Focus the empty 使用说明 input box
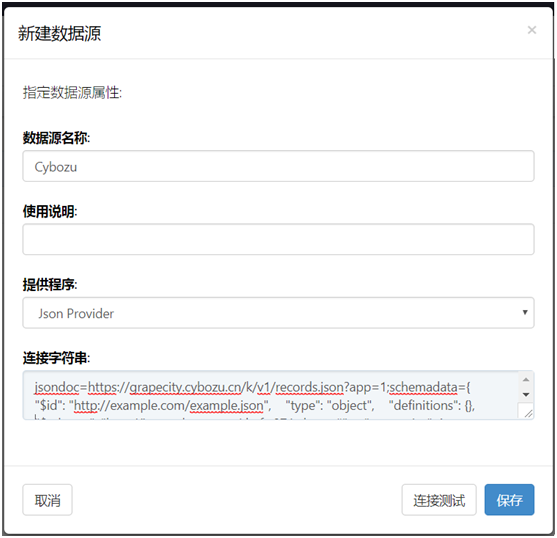The height and width of the screenshot is (538, 557). tap(278, 239)
